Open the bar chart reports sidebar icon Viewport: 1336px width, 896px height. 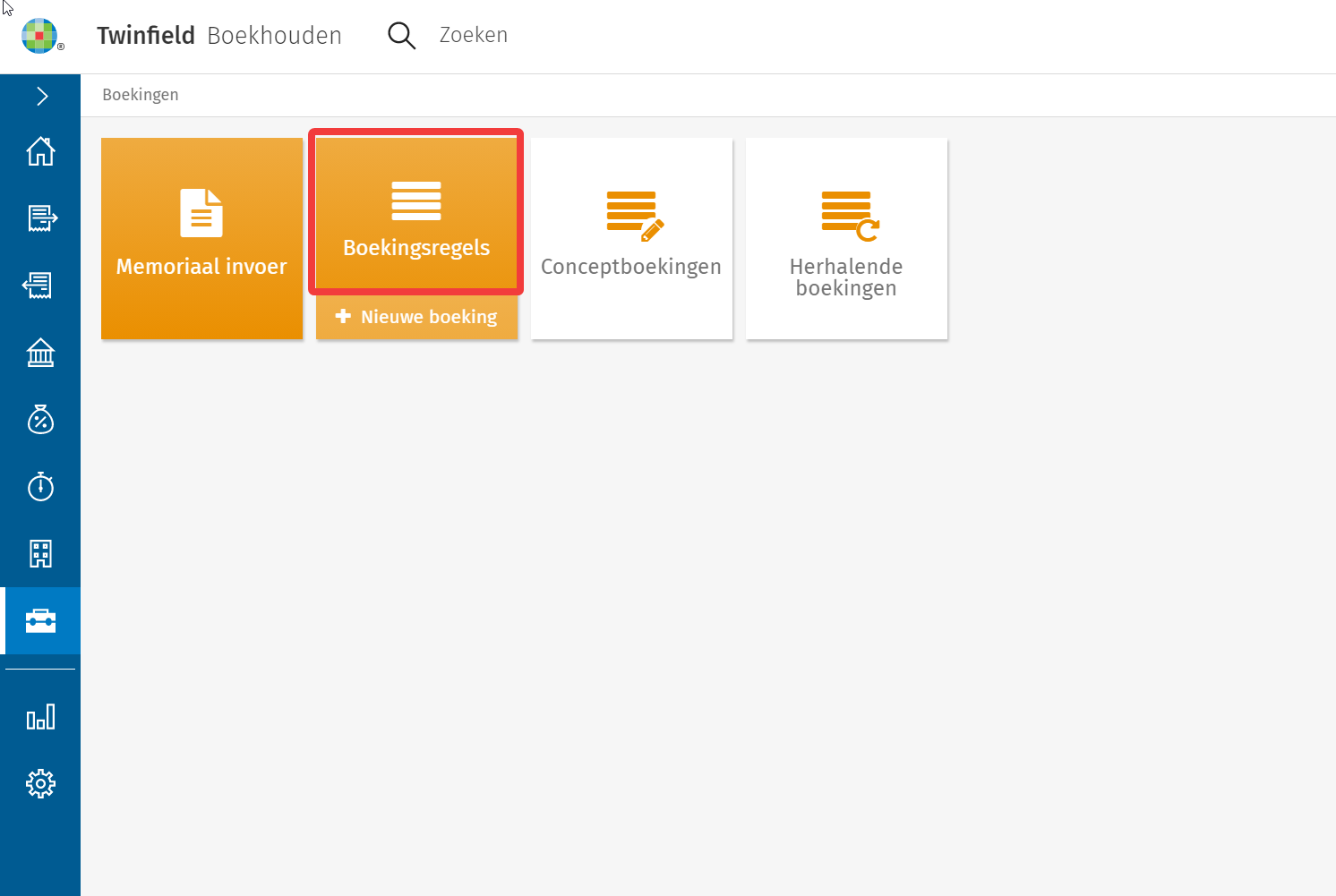click(x=40, y=717)
